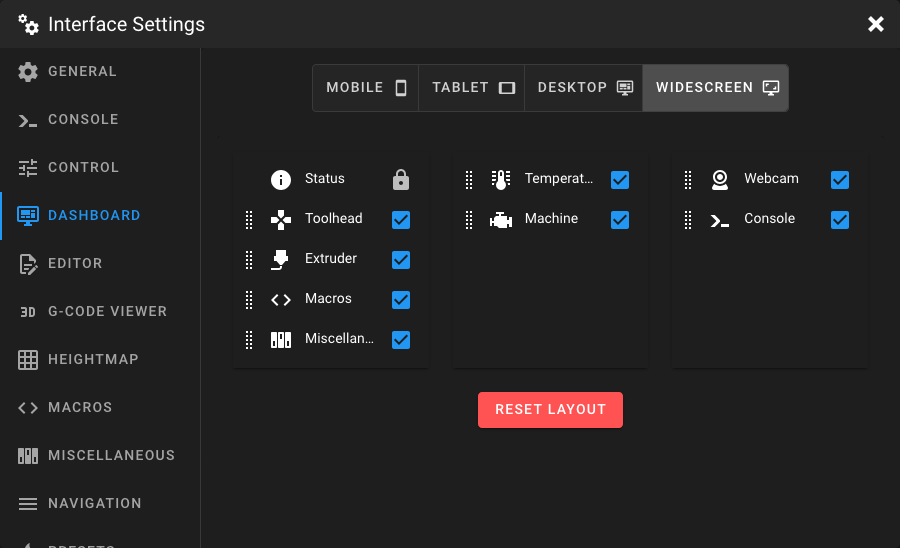Open the Macros settings section

pyautogui.click(x=100, y=407)
